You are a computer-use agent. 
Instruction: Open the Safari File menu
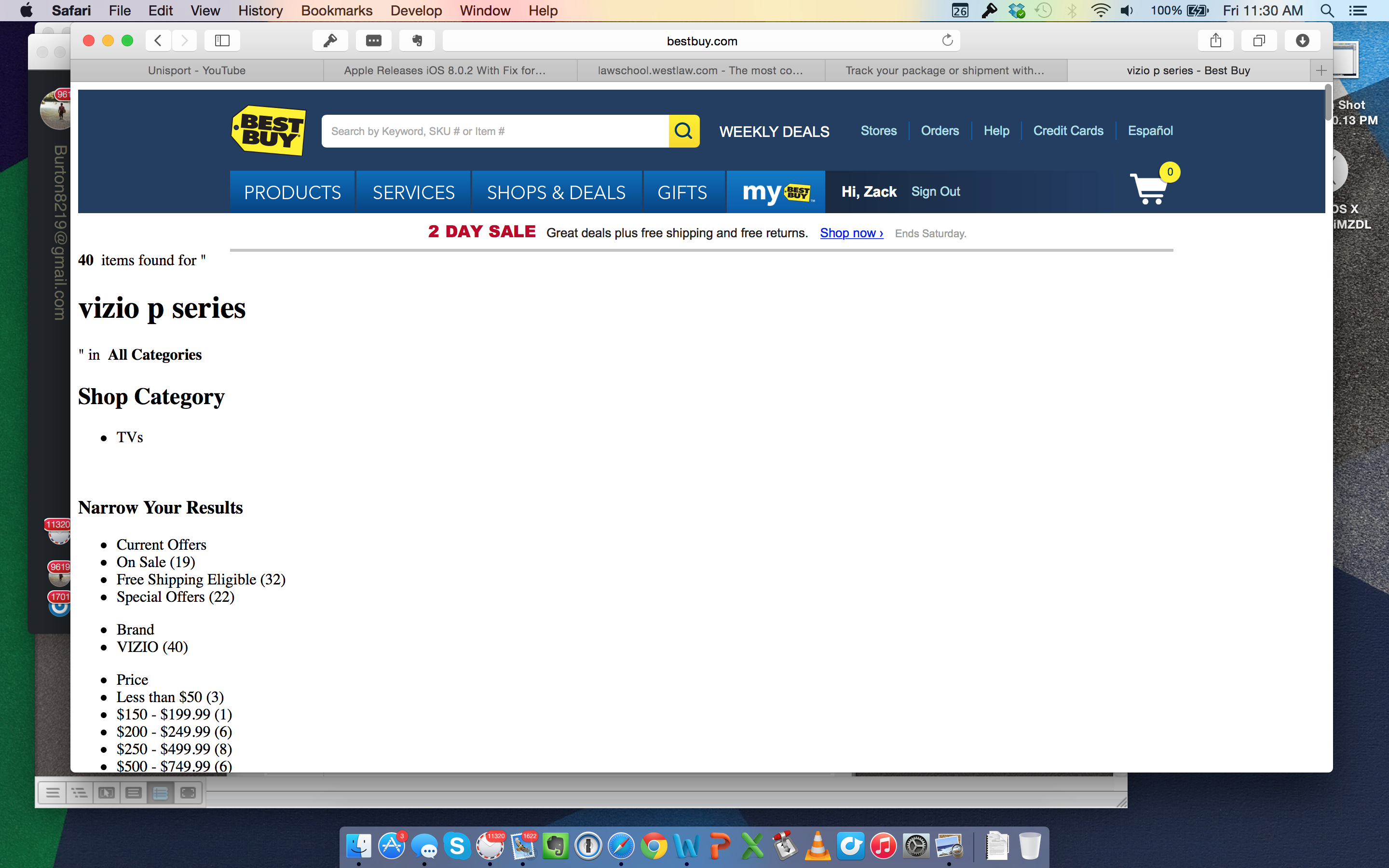[x=120, y=10]
